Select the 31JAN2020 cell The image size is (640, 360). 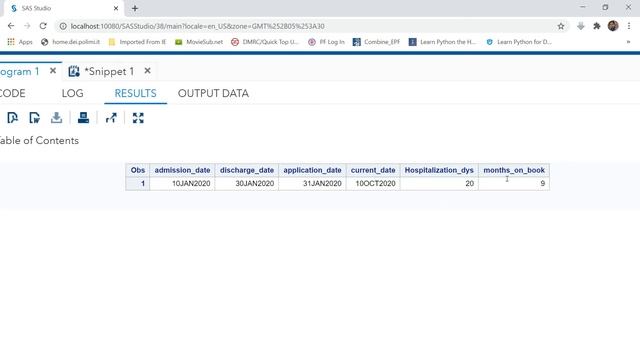(x=312, y=184)
